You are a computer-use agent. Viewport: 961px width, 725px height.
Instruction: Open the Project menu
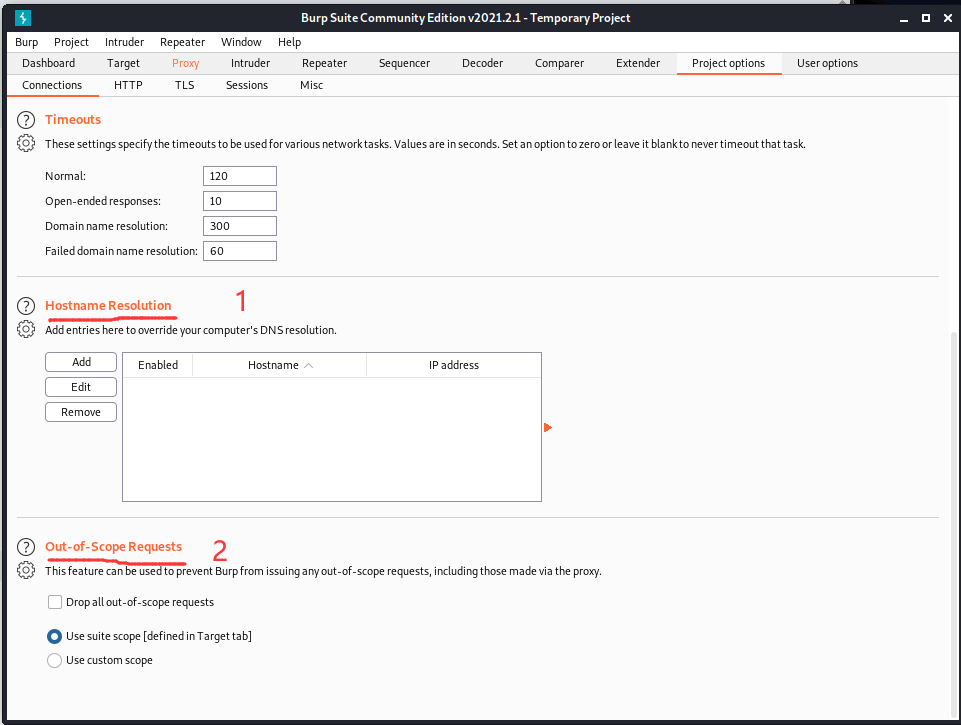71,42
